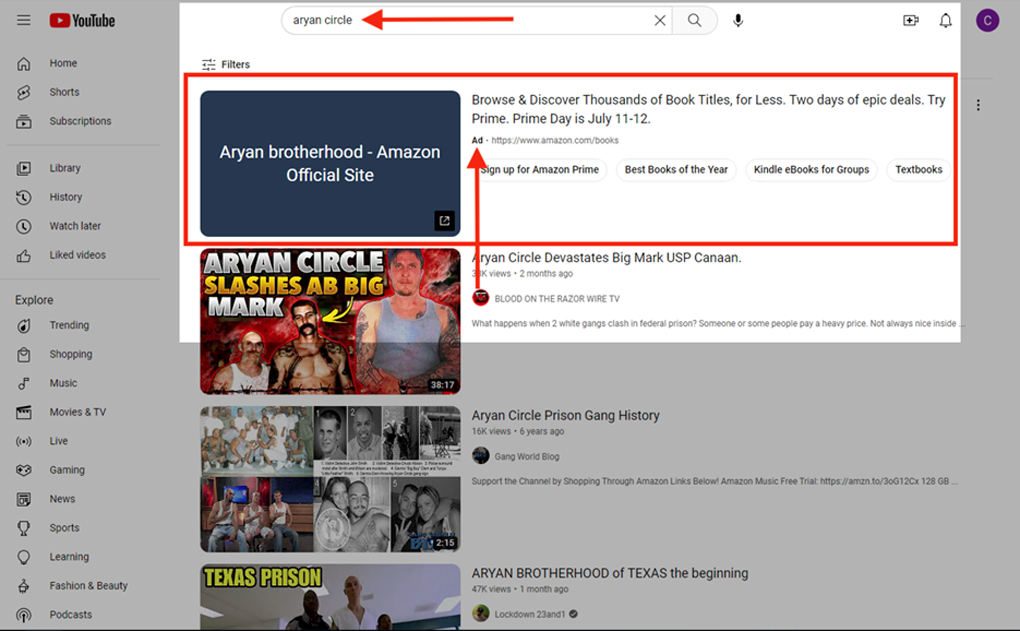Screen dimensions: 1020x631
Task: Open the hamburger guide menu
Action: (x=24, y=21)
